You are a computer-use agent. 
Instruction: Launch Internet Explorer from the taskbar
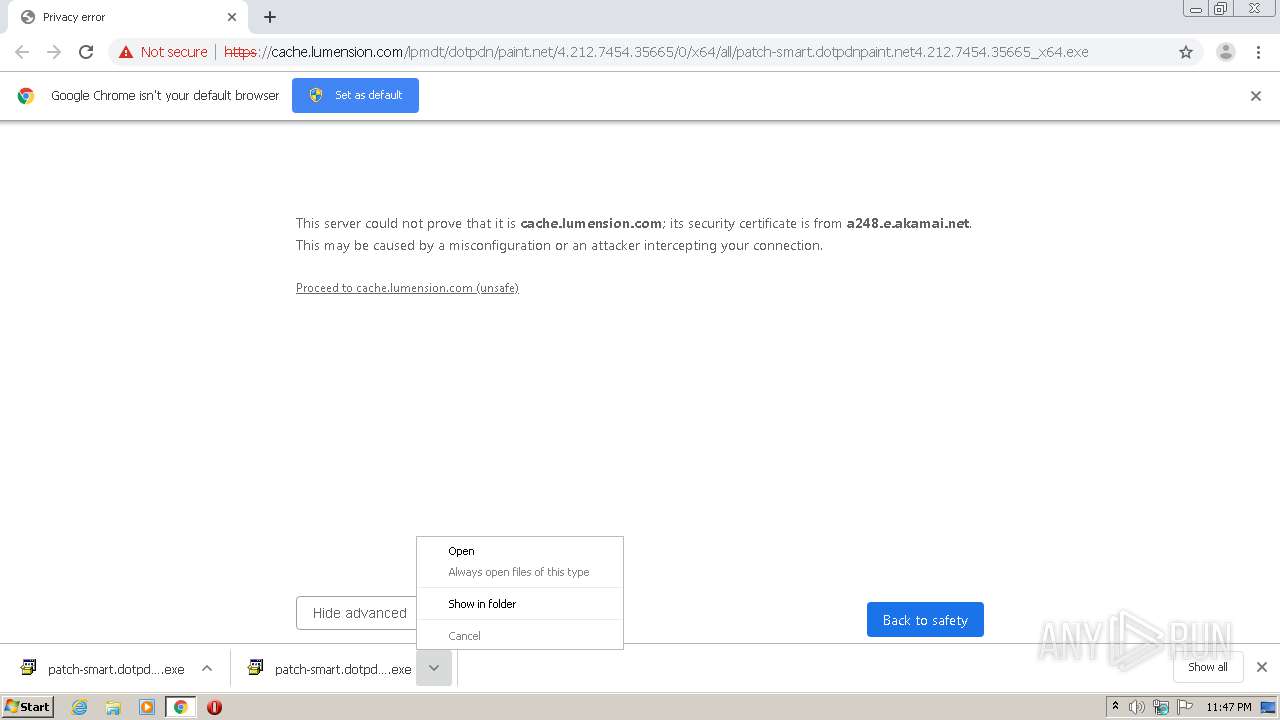point(80,707)
